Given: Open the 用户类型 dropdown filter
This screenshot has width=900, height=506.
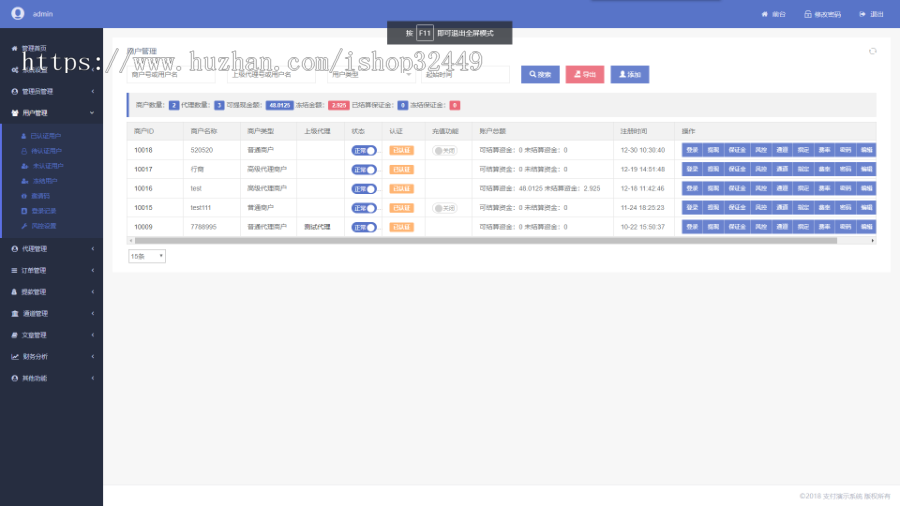Looking at the screenshot, I should [371, 75].
